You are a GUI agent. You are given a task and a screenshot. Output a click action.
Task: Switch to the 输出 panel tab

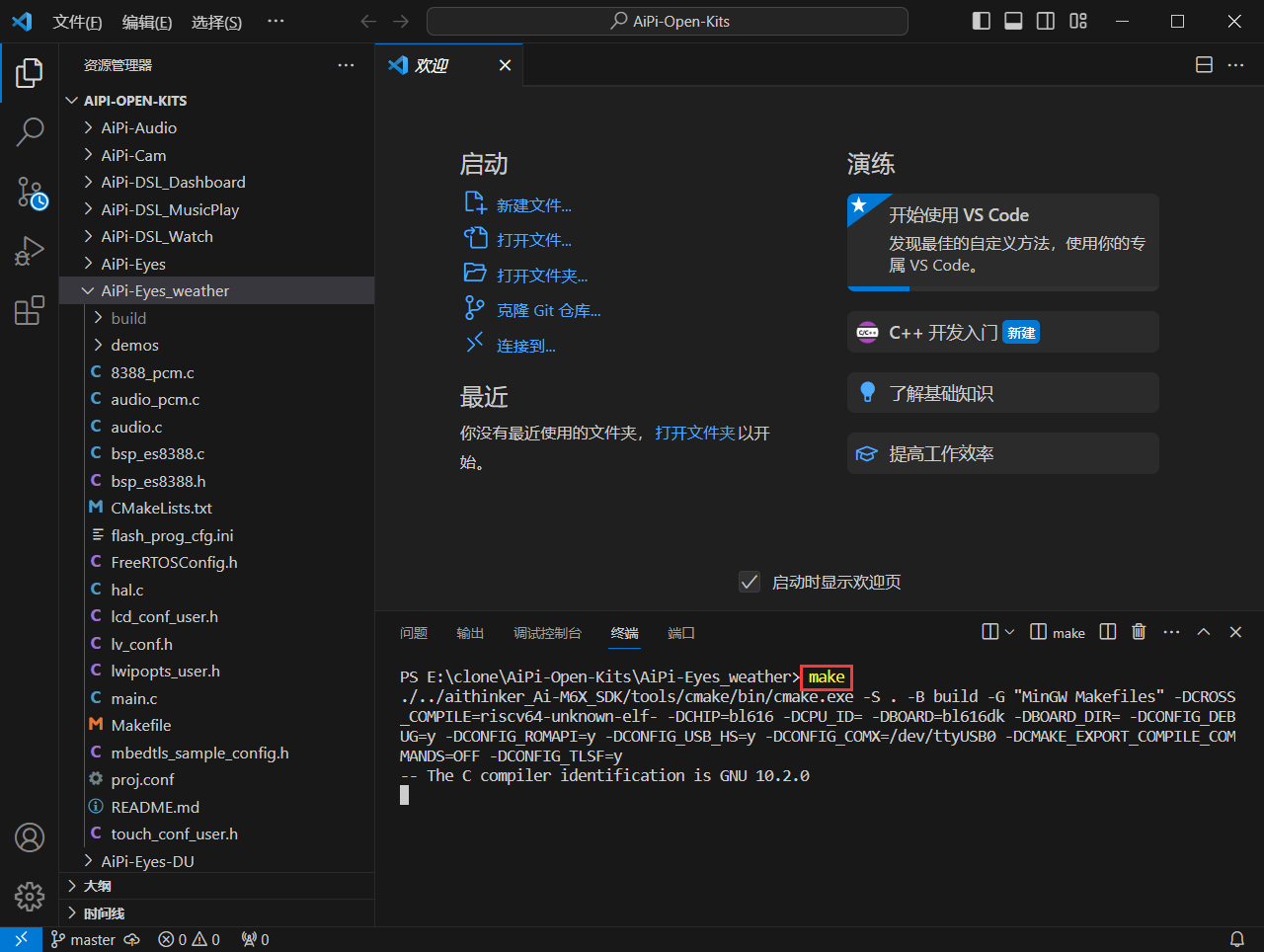tap(470, 633)
